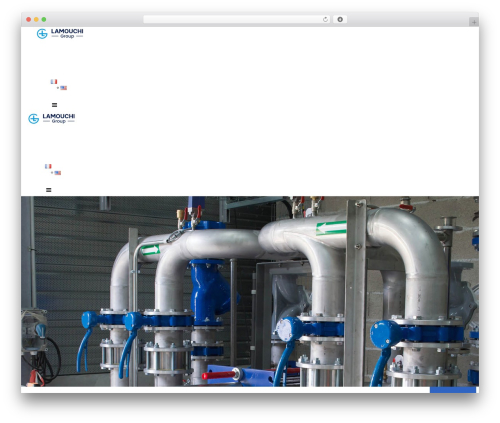500x423 pixels.
Task: Select the lower French flag icon
Action: [48, 166]
